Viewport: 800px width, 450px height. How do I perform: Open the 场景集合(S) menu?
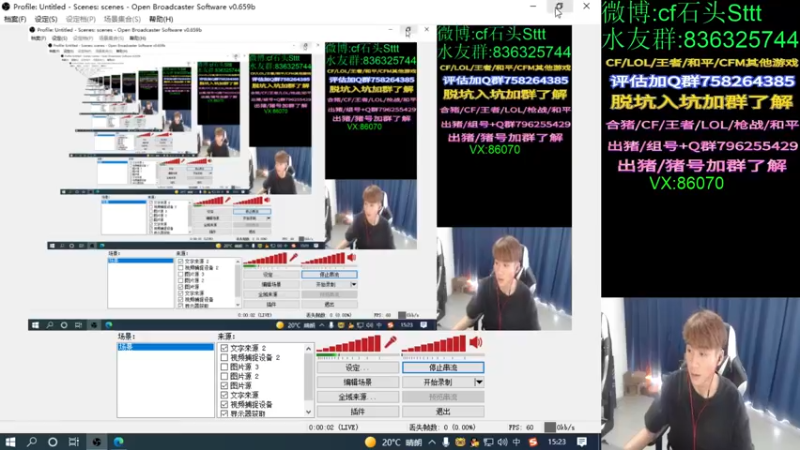click(122, 19)
